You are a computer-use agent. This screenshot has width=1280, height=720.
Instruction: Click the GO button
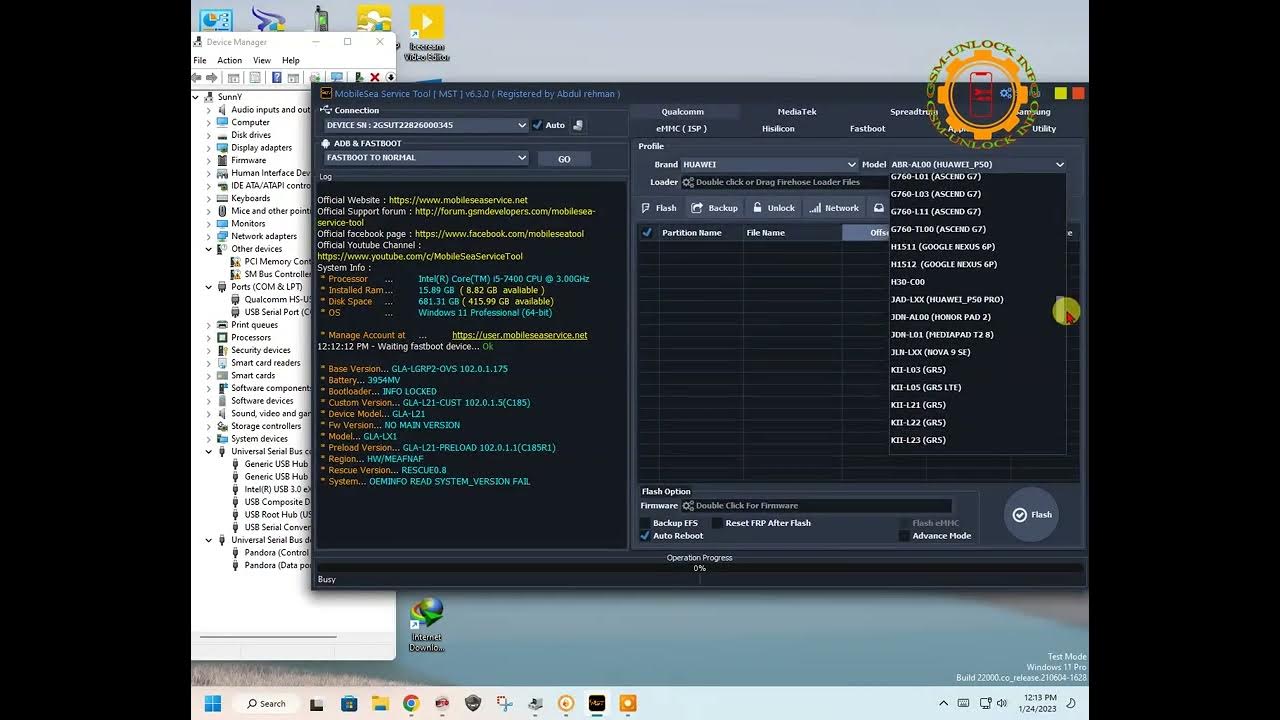click(x=564, y=159)
